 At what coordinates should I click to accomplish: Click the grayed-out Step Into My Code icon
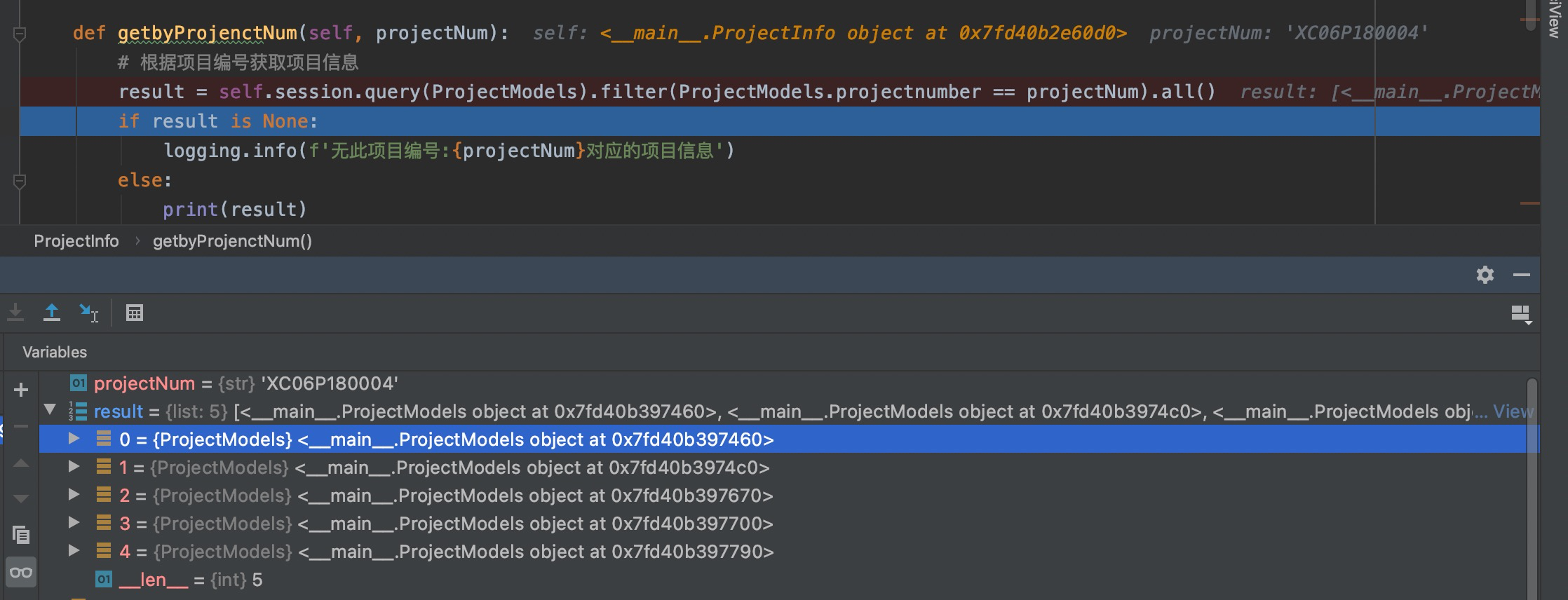coord(15,313)
